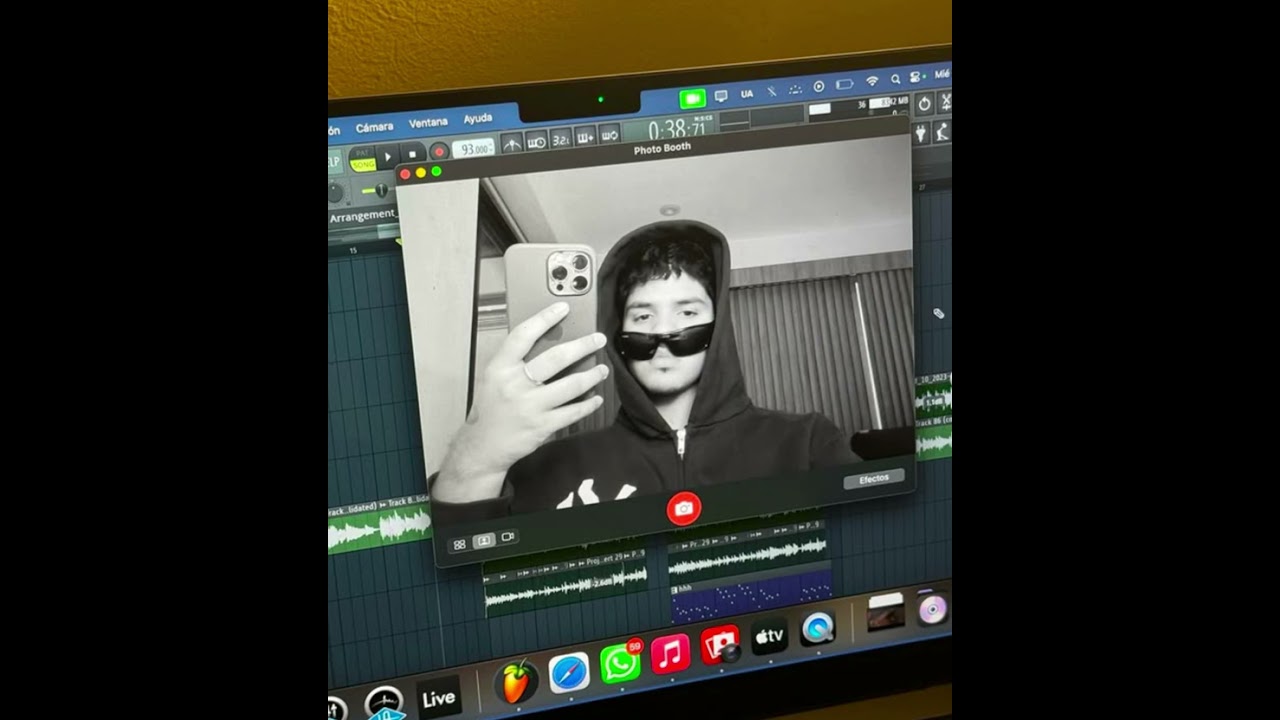The image size is (1280, 720).
Task: Click the FL Studio slider under the transport
Action: pyautogui.click(x=380, y=190)
